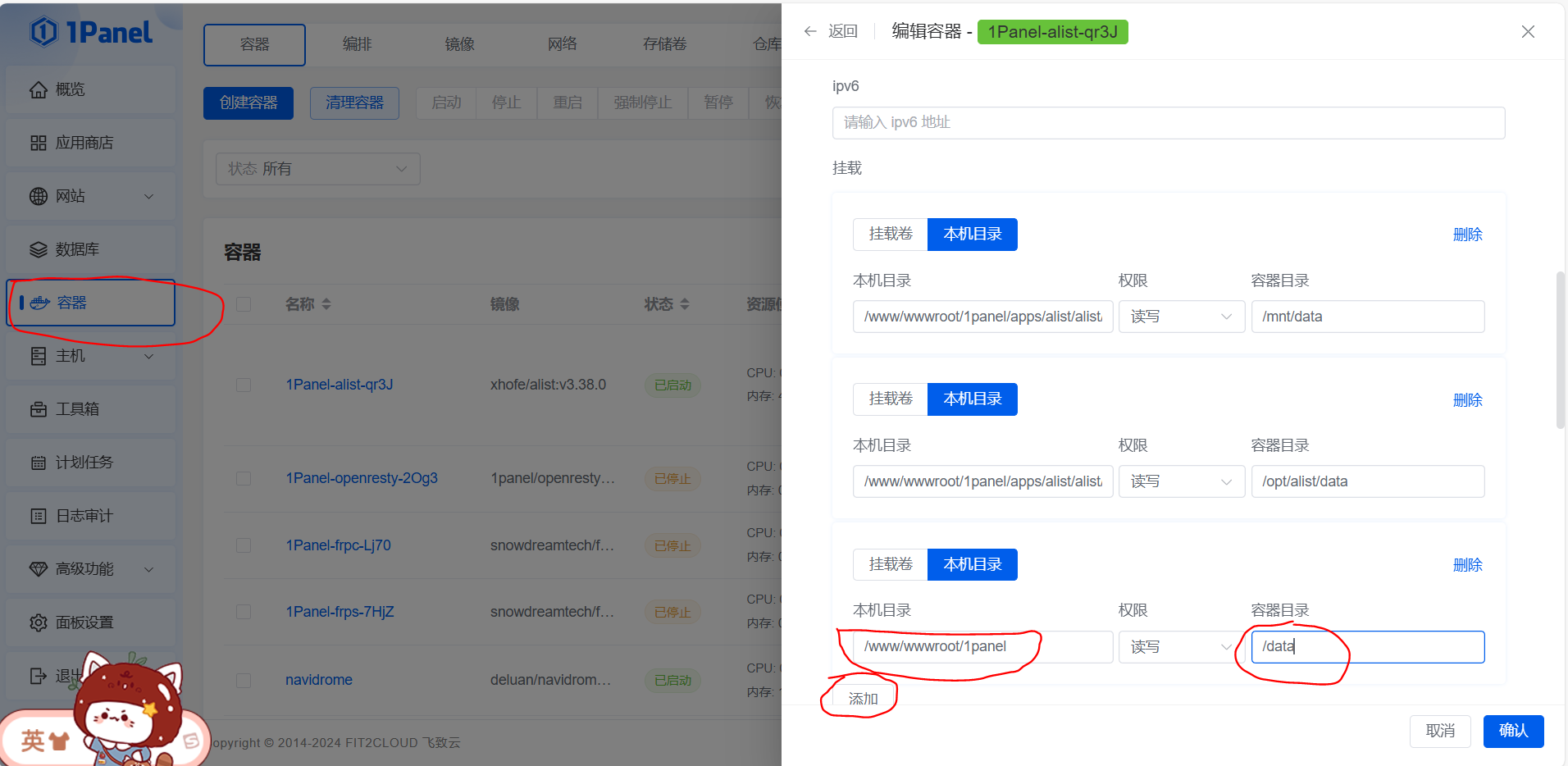The height and width of the screenshot is (766, 1568).
Task: Click the /opt/alist/data 容器目录 field
Action: (x=1368, y=481)
